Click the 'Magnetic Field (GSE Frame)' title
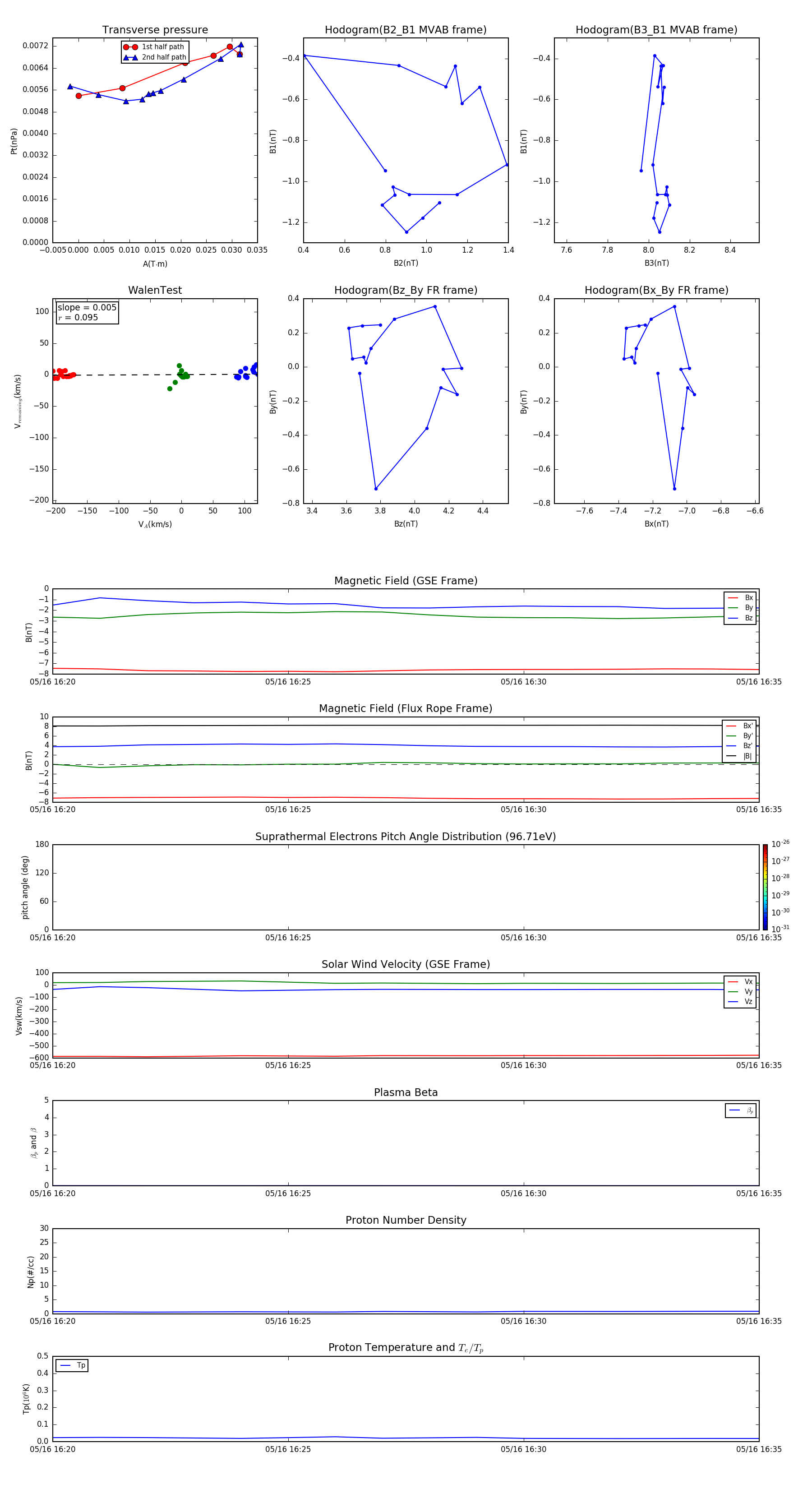The width and height of the screenshot is (812, 1489). [406, 581]
